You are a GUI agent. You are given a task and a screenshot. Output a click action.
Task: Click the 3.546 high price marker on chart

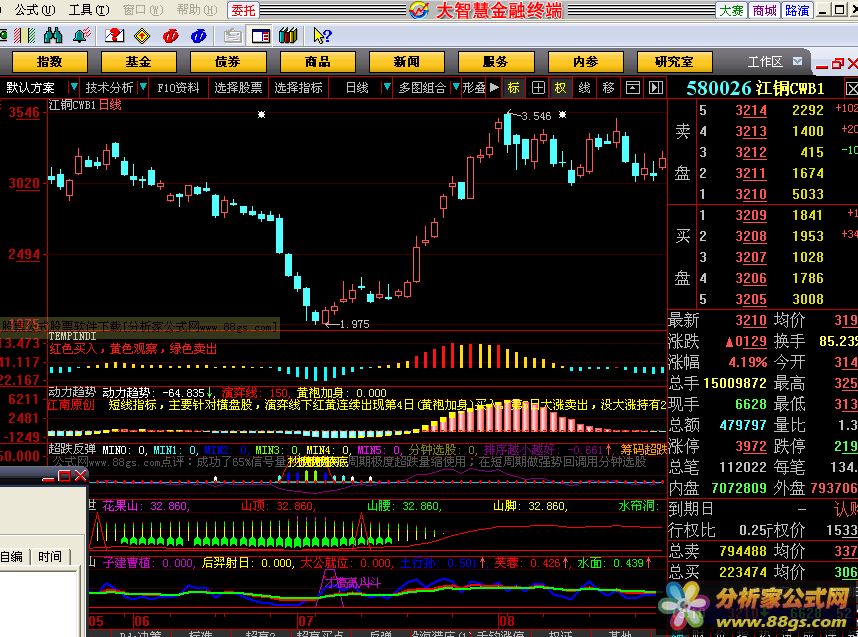[536, 116]
